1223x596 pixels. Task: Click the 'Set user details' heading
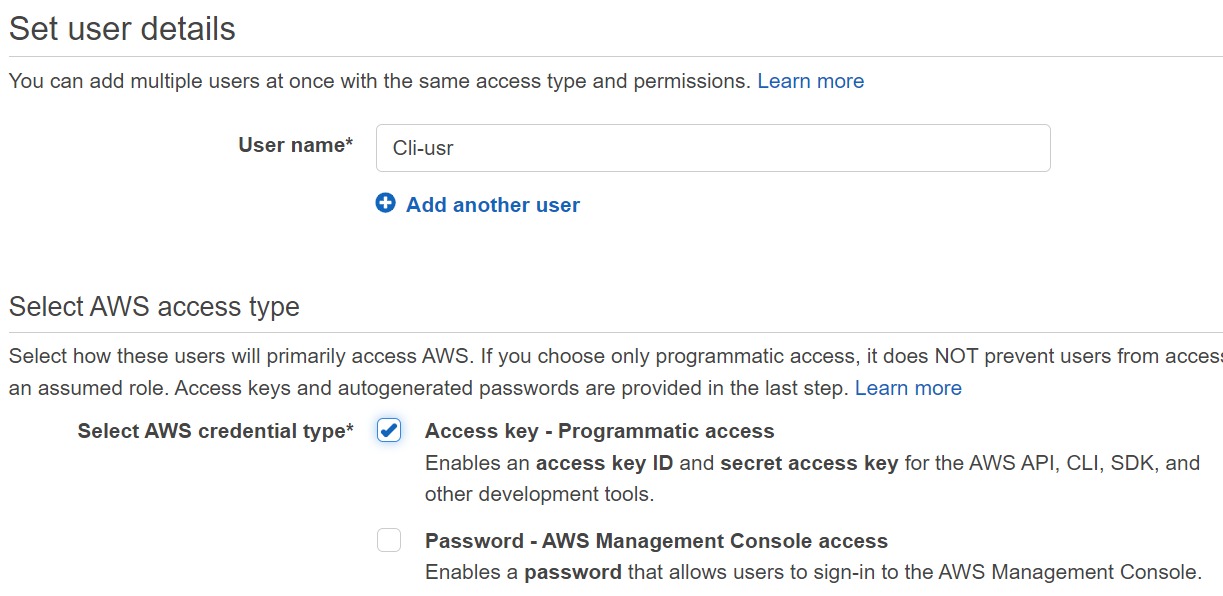pos(122,29)
